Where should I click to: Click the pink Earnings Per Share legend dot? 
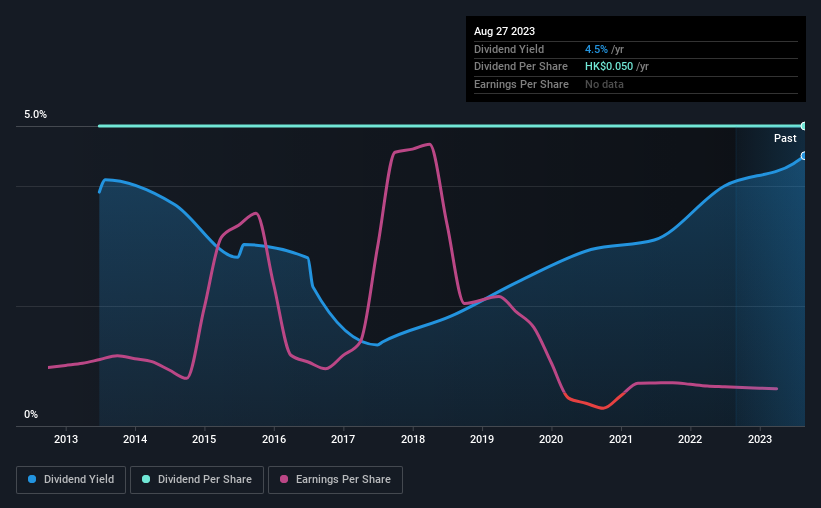coord(284,479)
